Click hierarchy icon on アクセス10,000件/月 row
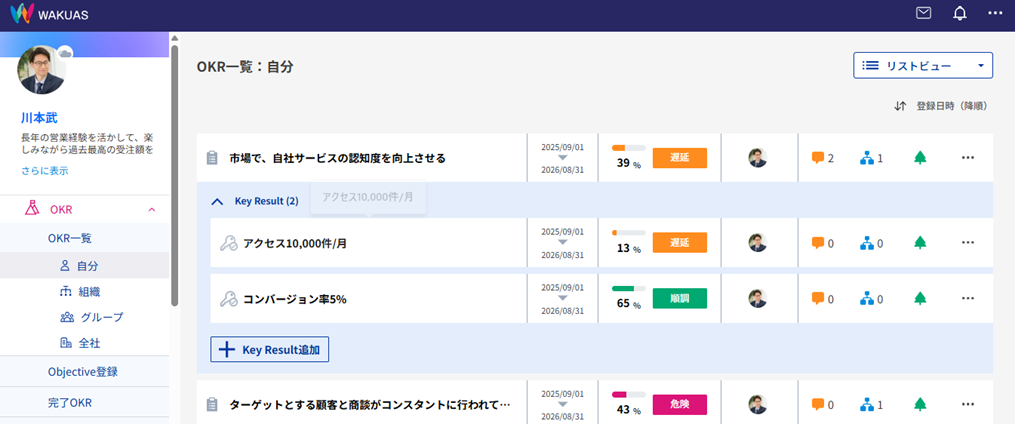The image size is (1015, 424). click(867, 243)
